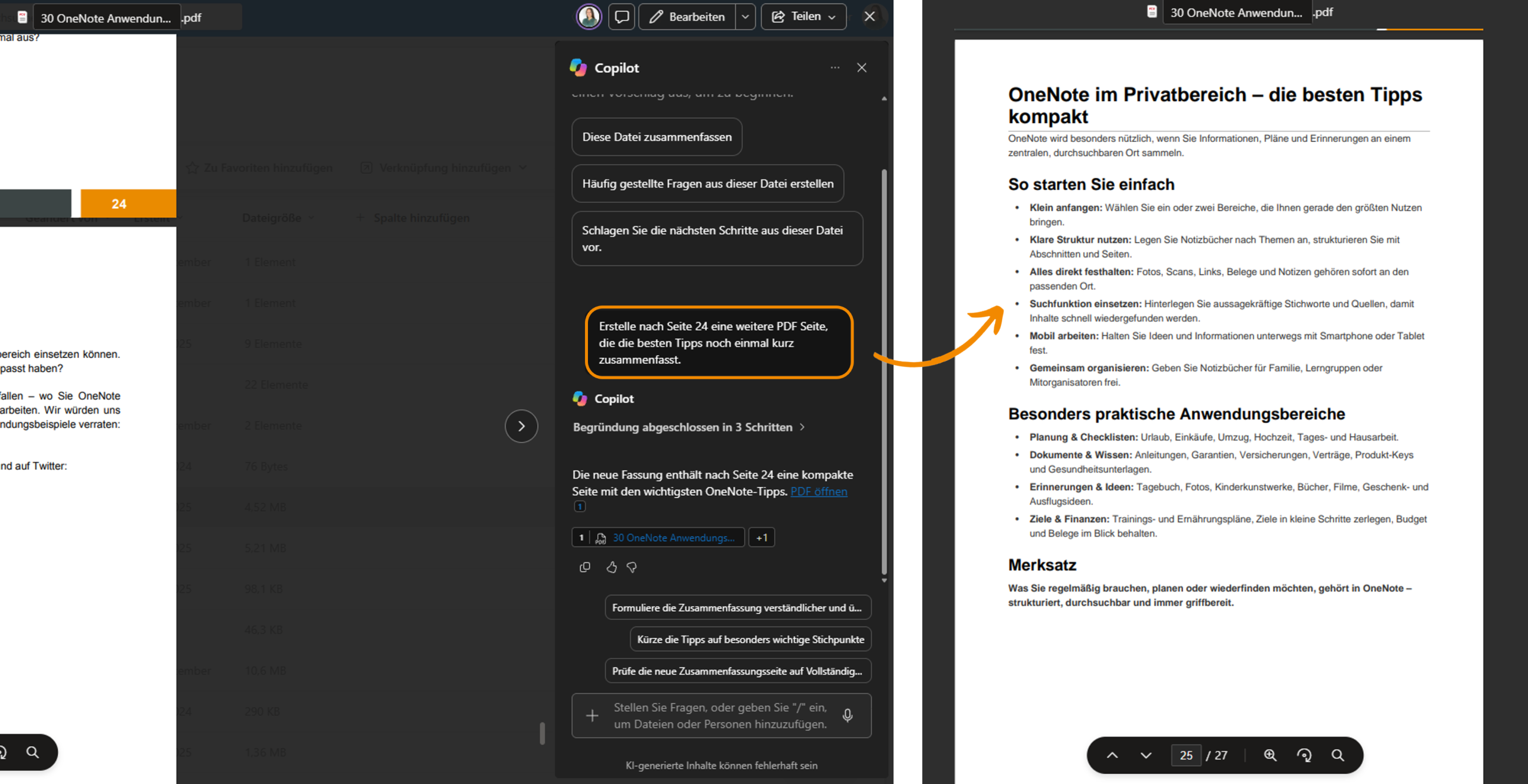This screenshot has width=1528, height=784.
Task: Copy the Copilot response
Action: 584,567
